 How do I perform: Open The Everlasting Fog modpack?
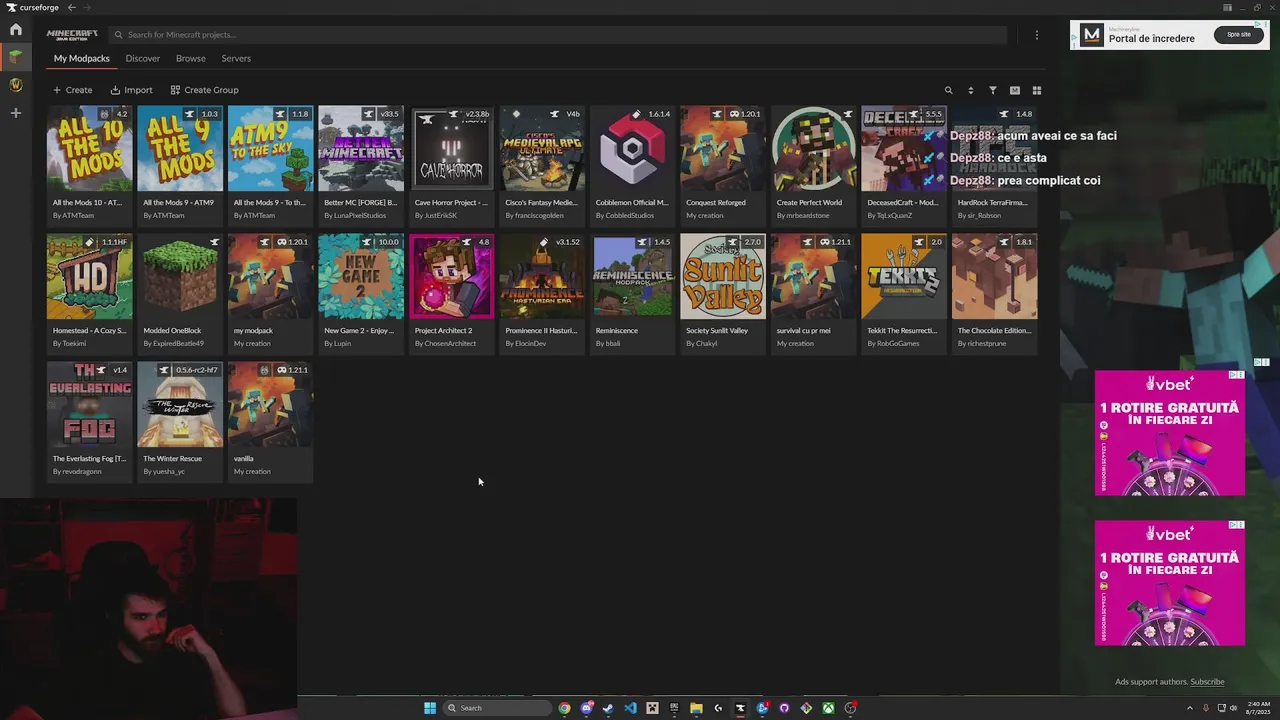coord(90,421)
